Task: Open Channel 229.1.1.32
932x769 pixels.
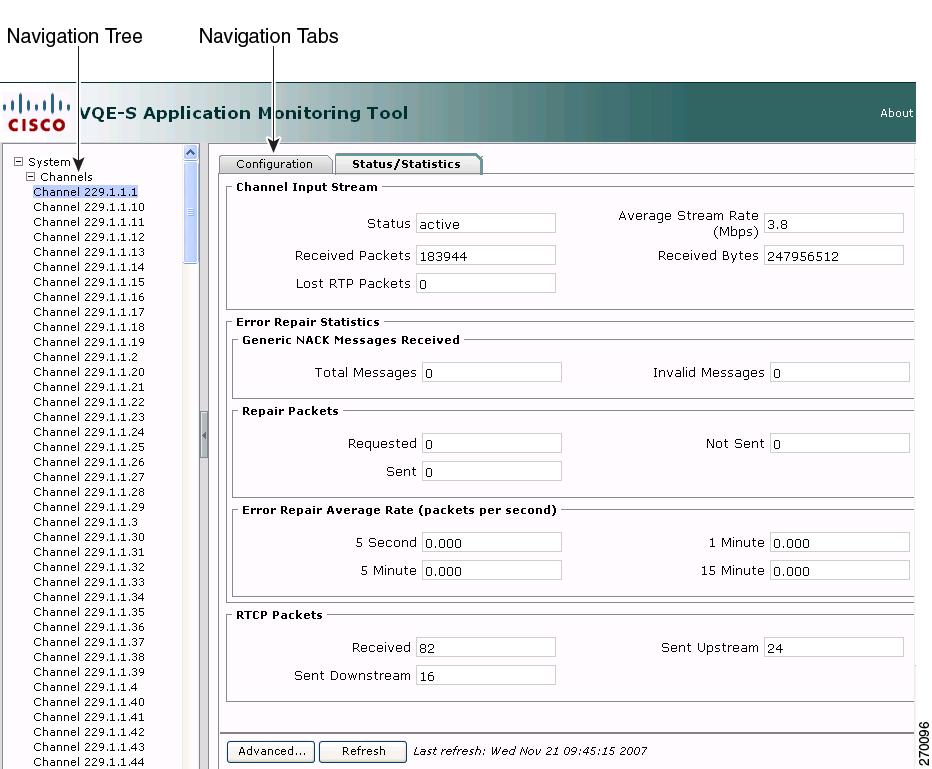Action: (89, 567)
